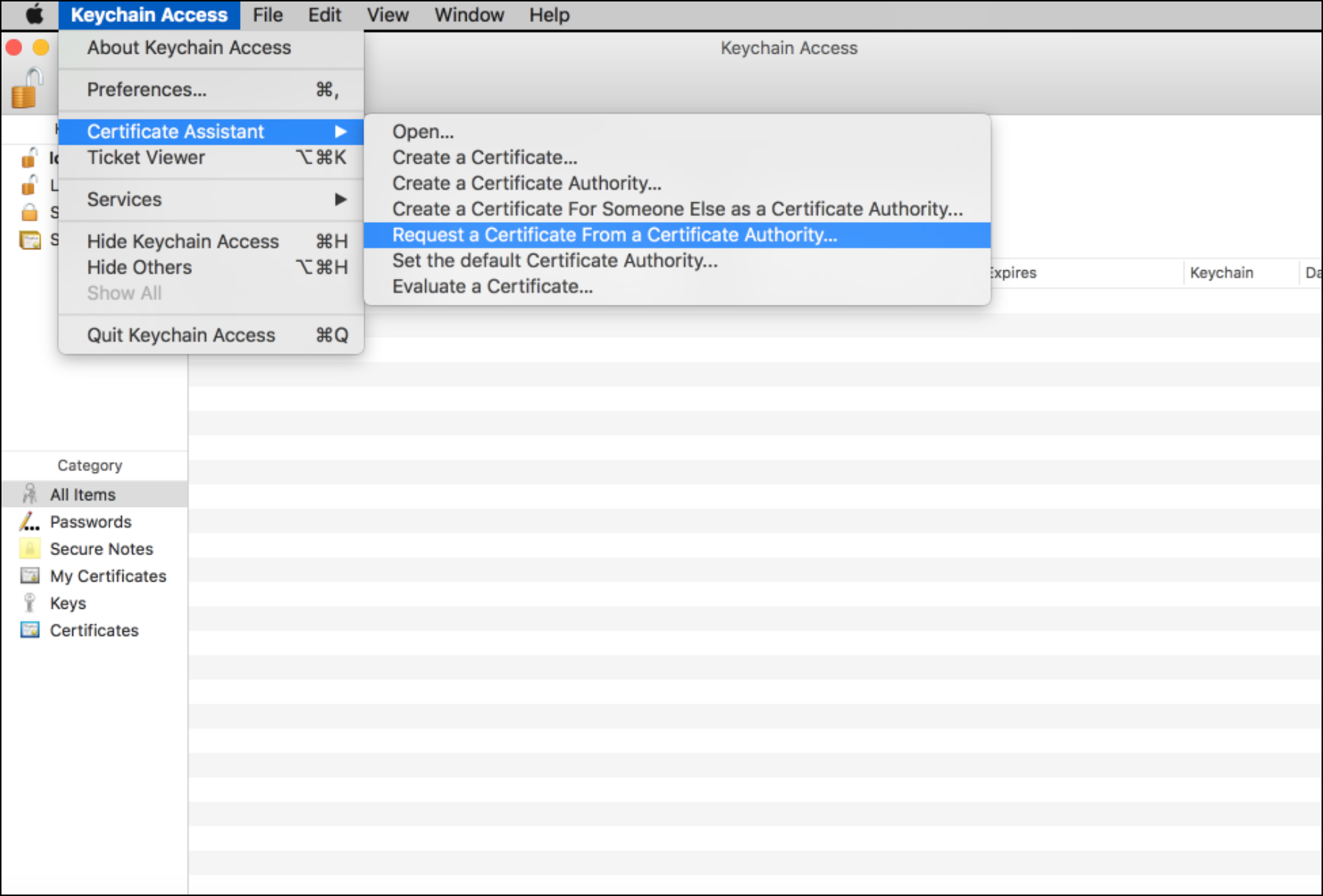Choose About Keychain Access
This screenshot has height=896, width=1323.
[x=211, y=47]
